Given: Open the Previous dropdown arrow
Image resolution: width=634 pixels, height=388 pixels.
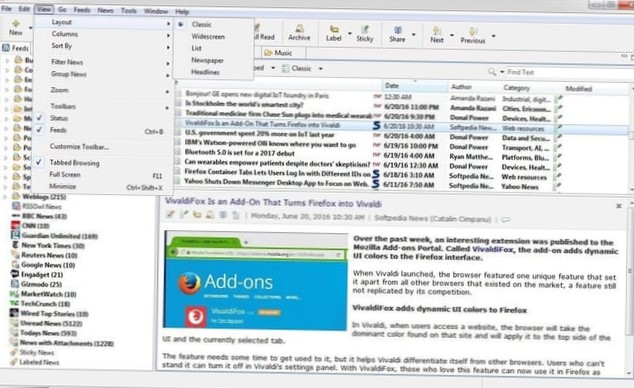Looking at the screenshot, I should (493, 36).
